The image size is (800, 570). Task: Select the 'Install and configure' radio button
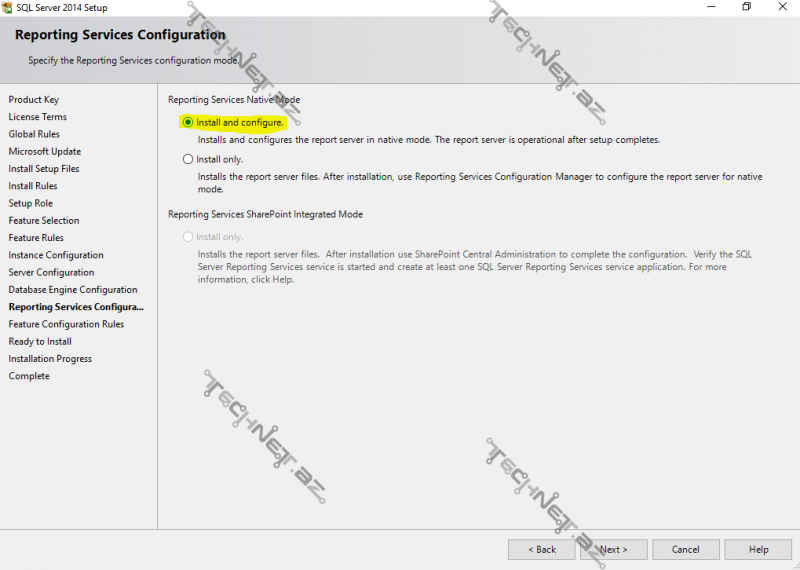tap(188, 122)
